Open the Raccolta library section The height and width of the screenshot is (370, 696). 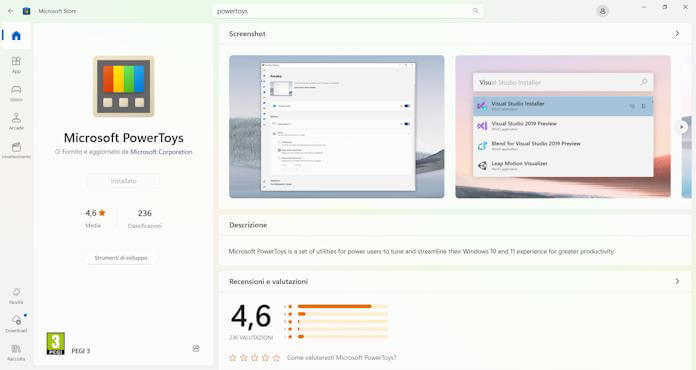[x=16, y=352]
